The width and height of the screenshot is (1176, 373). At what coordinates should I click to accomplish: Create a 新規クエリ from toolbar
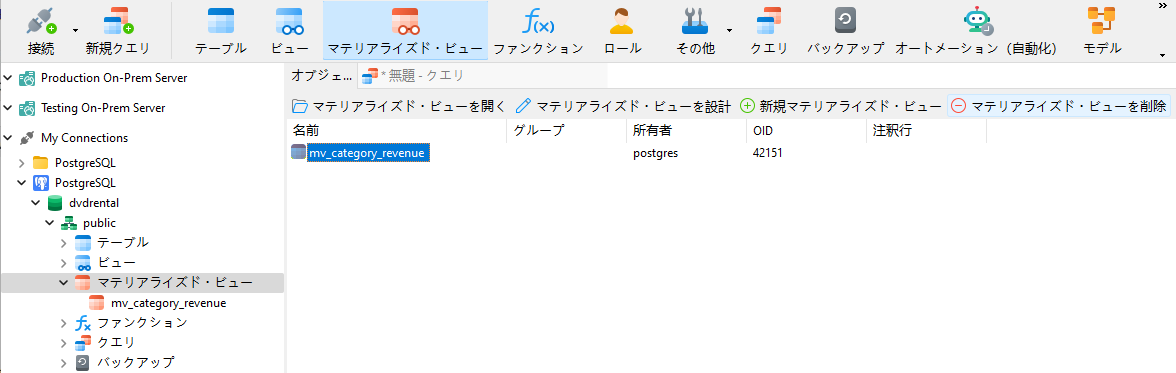(117, 30)
